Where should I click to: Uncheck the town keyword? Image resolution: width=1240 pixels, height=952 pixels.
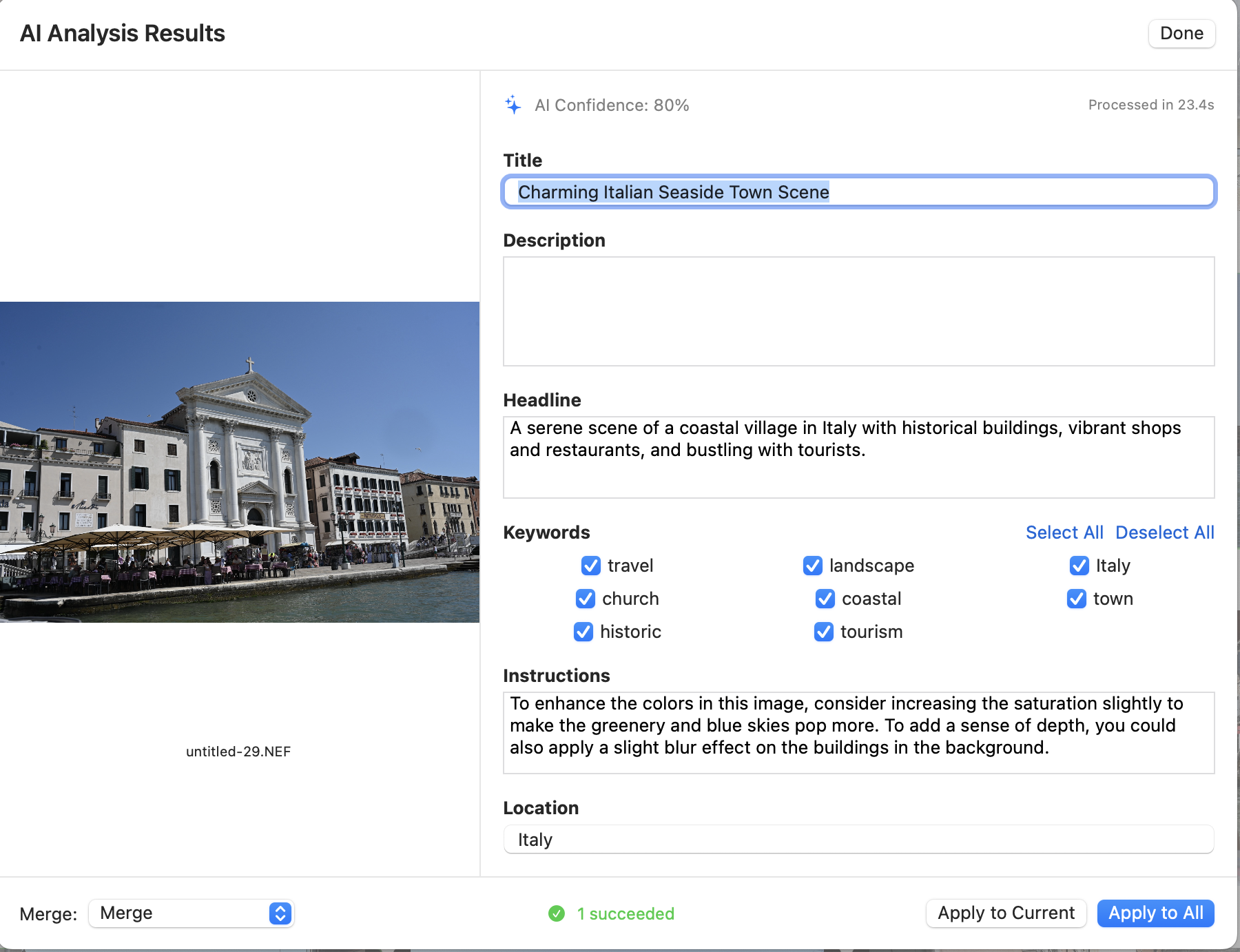[1076, 599]
